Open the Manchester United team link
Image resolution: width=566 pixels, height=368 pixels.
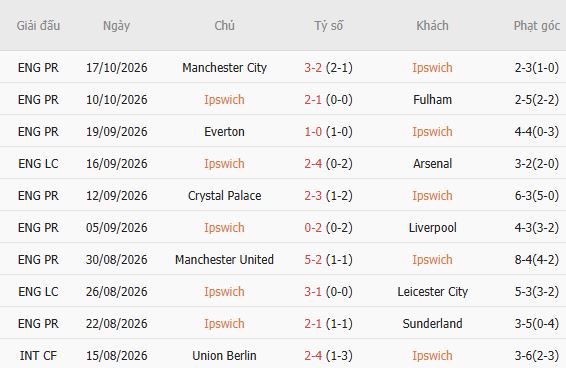click(224, 259)
